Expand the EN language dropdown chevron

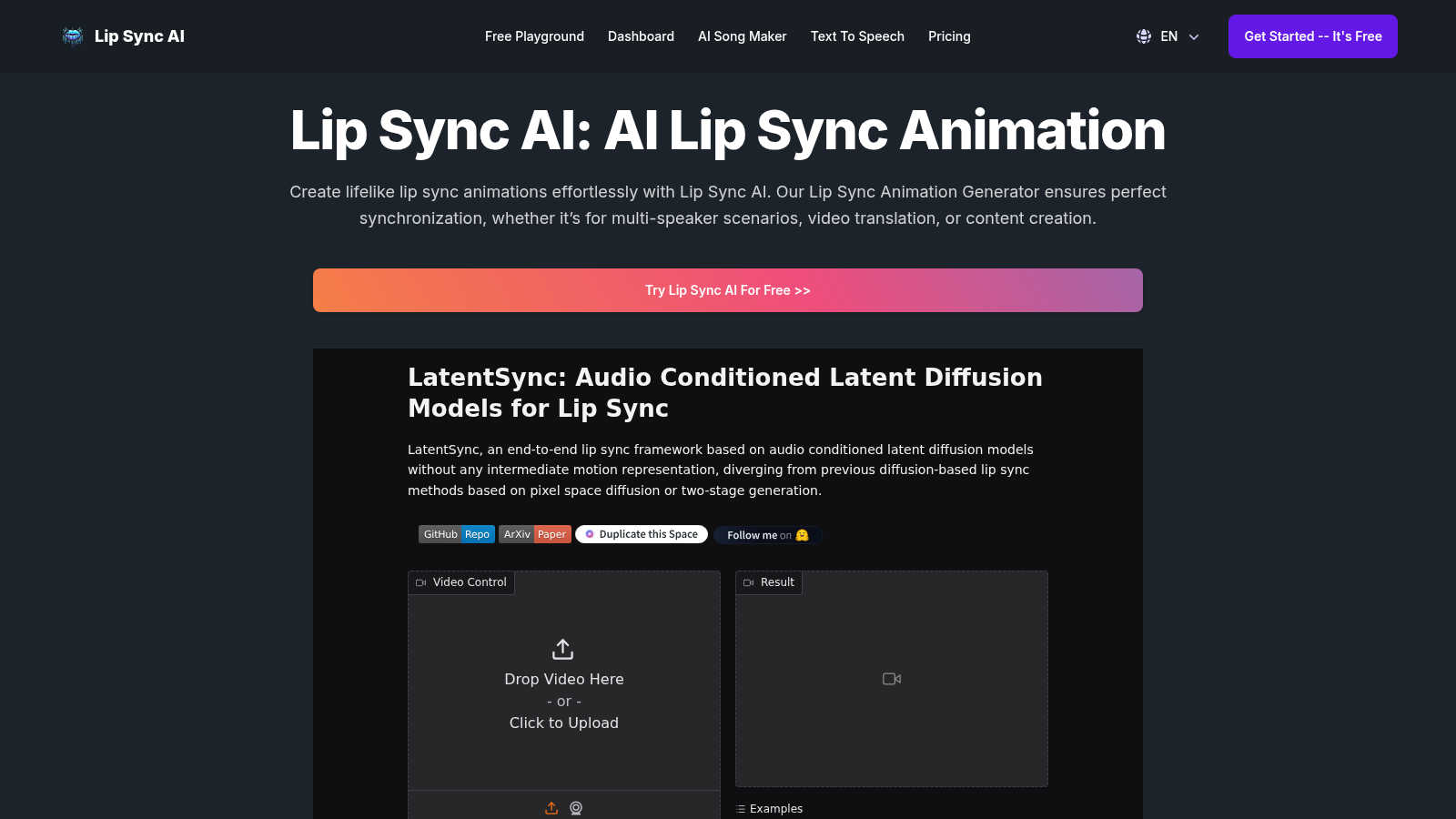(1194, 36)
